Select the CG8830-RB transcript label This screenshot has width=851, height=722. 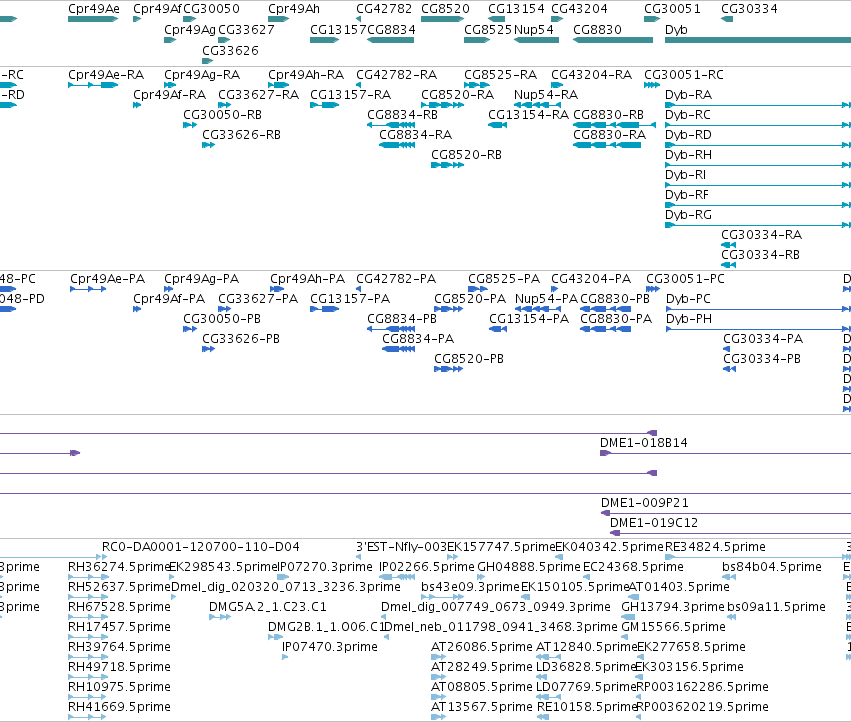click(608, 115)
